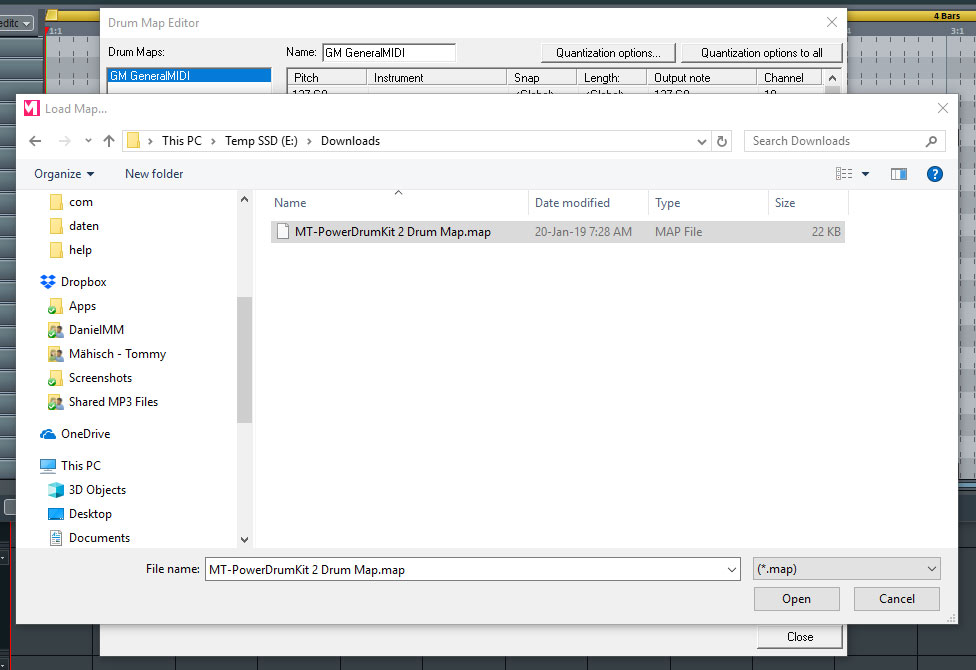The height and width of the screenshot is (670, 976).
Task: Sort files by Size column
Action: click(x=808, y=203)
